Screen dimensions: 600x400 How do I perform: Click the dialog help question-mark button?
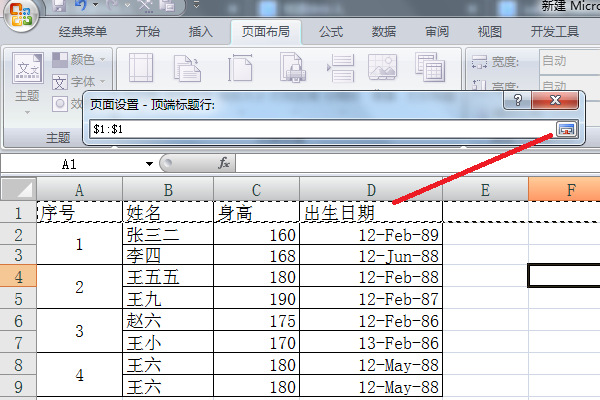[x=517, y=100]
